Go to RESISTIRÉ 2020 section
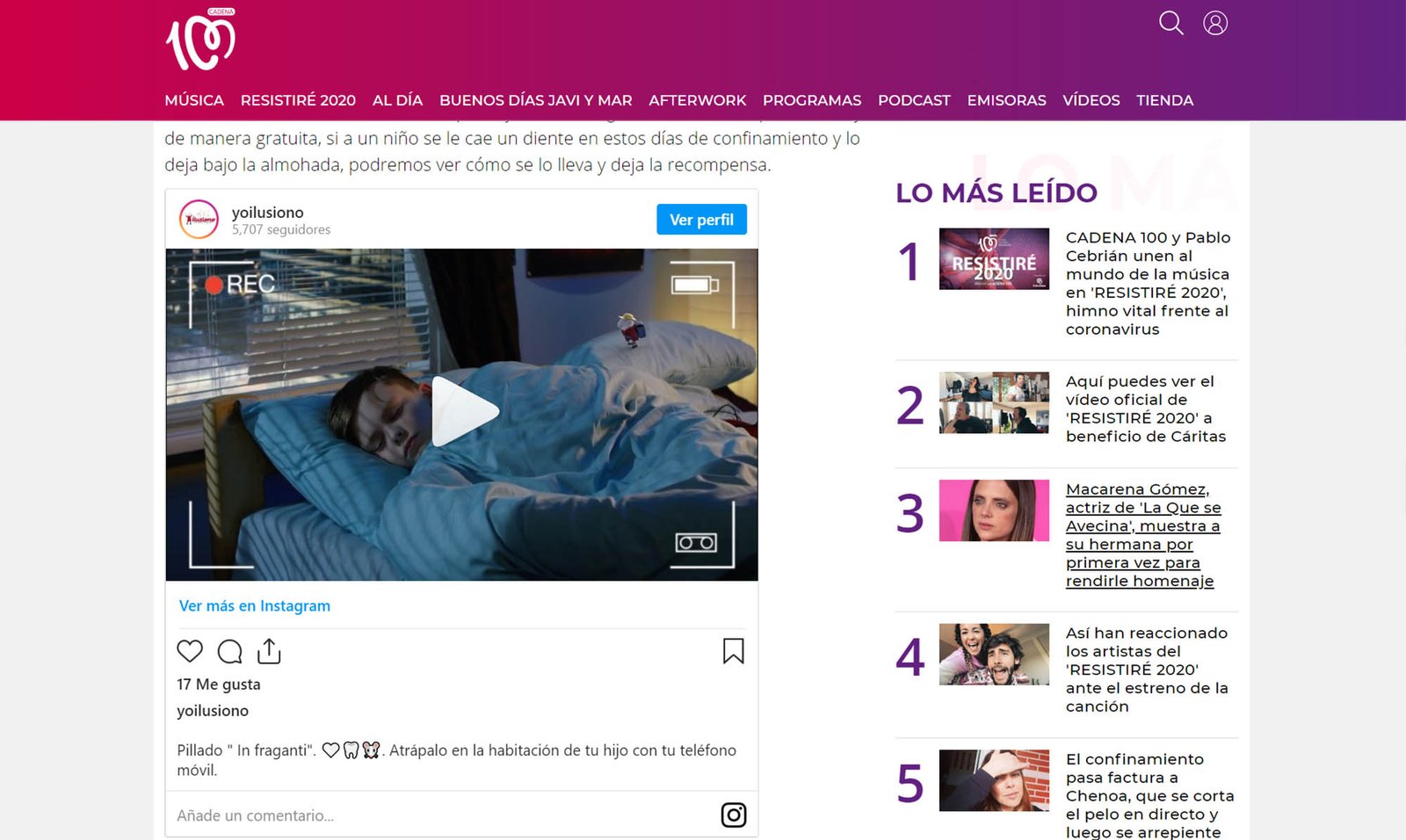This screenshot has width=1406, height=840. [x=298, y=100]
